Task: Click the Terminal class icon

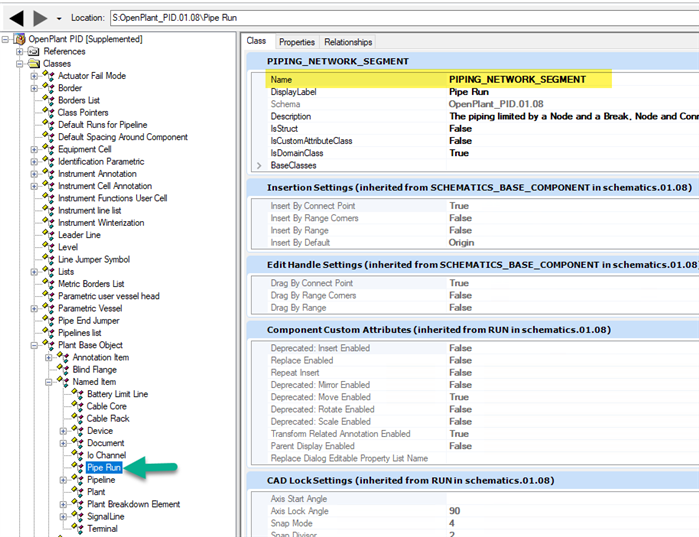Action: 78,529
